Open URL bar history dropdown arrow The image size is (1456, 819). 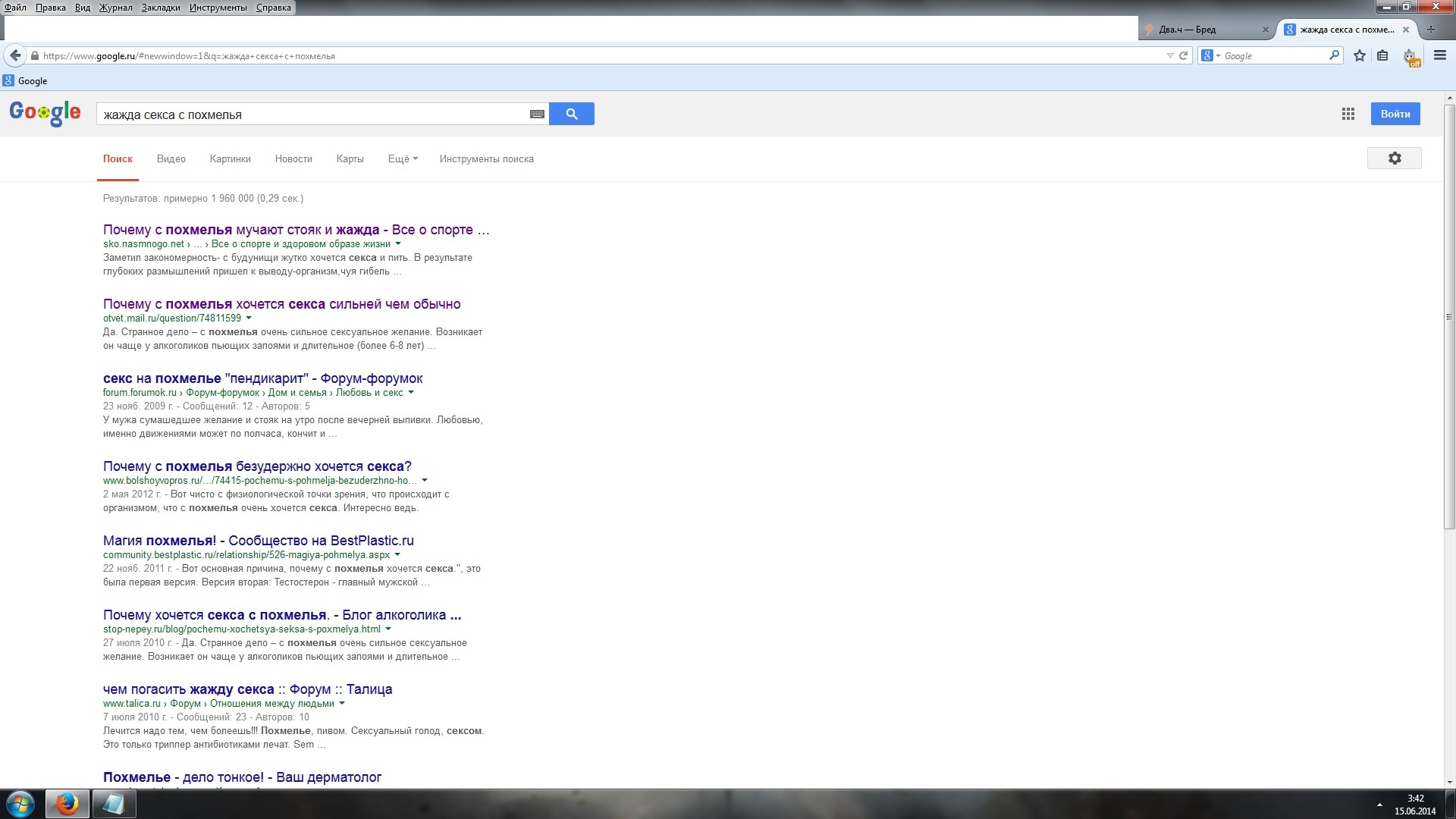(1169, 55)
